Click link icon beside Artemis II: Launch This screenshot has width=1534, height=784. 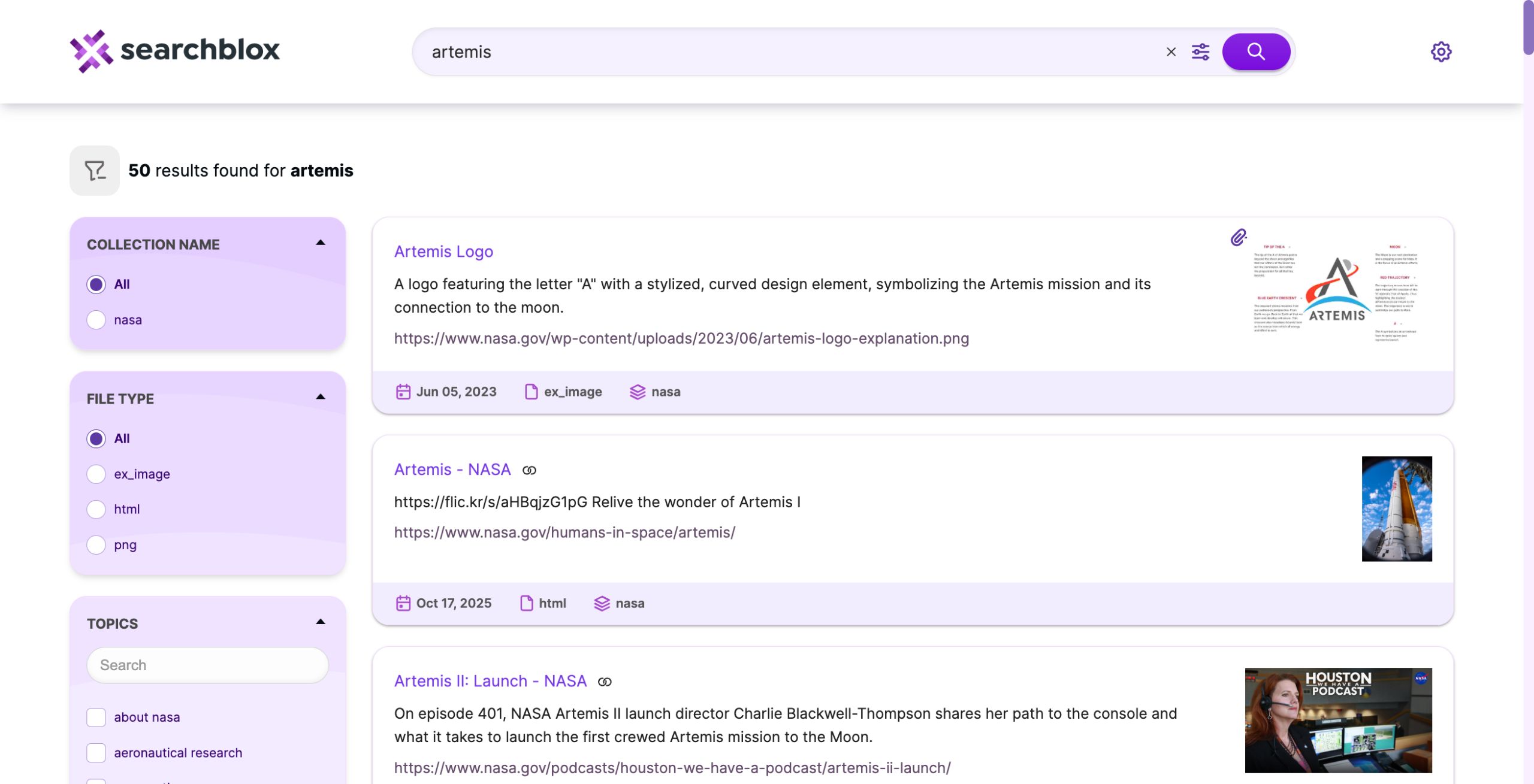pos(605,682)
